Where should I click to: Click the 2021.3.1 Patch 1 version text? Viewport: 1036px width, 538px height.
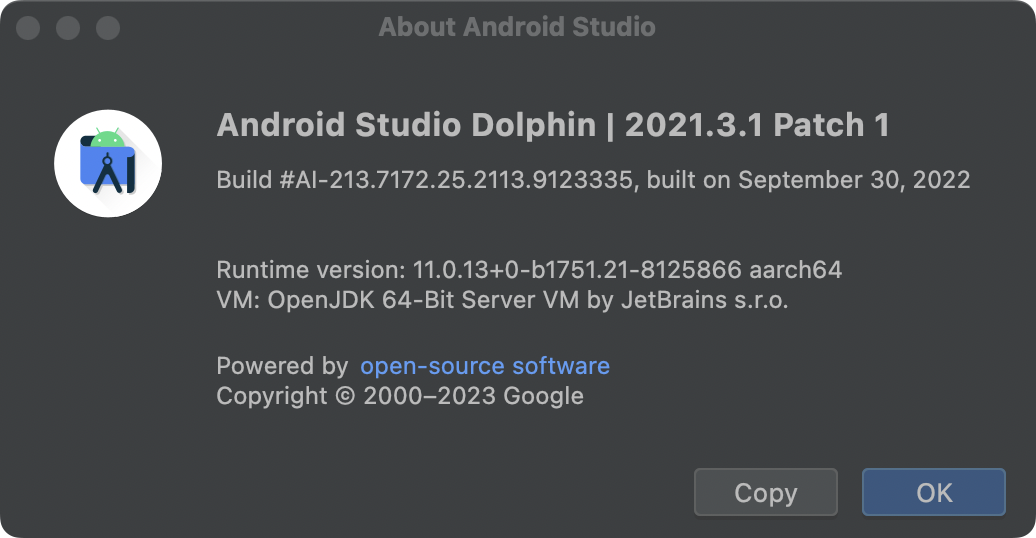(x=757, y=126)
